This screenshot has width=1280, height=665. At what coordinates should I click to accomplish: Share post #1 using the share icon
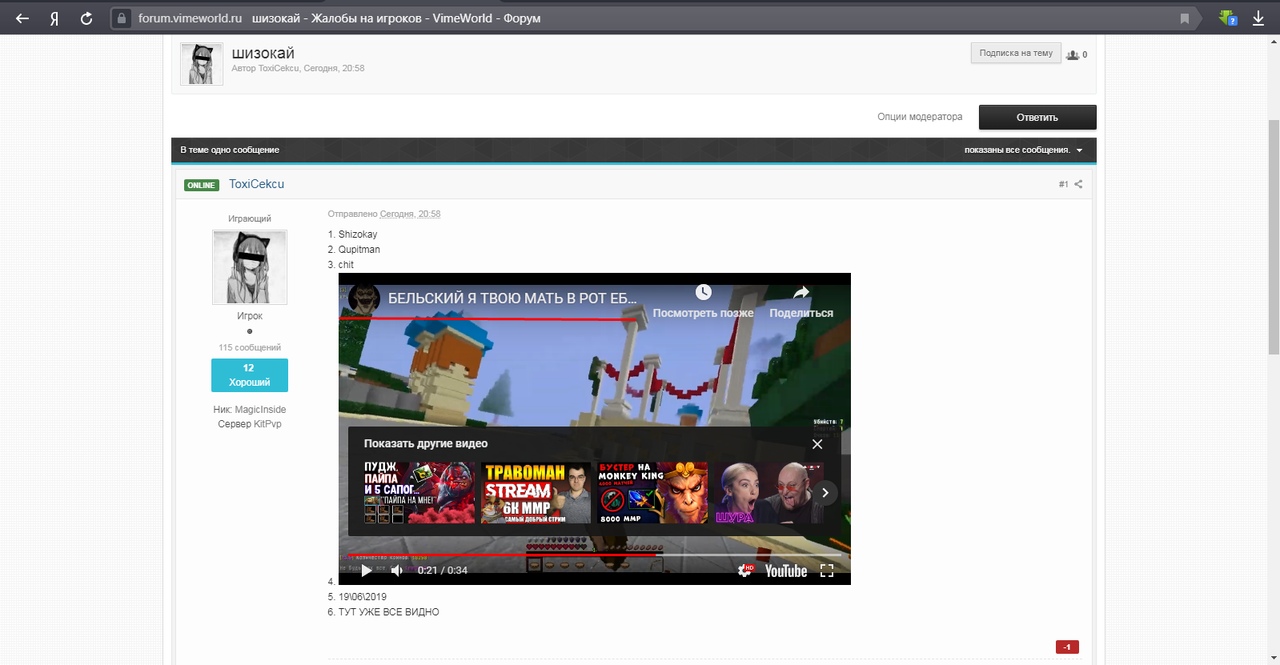pos(1078,184)
